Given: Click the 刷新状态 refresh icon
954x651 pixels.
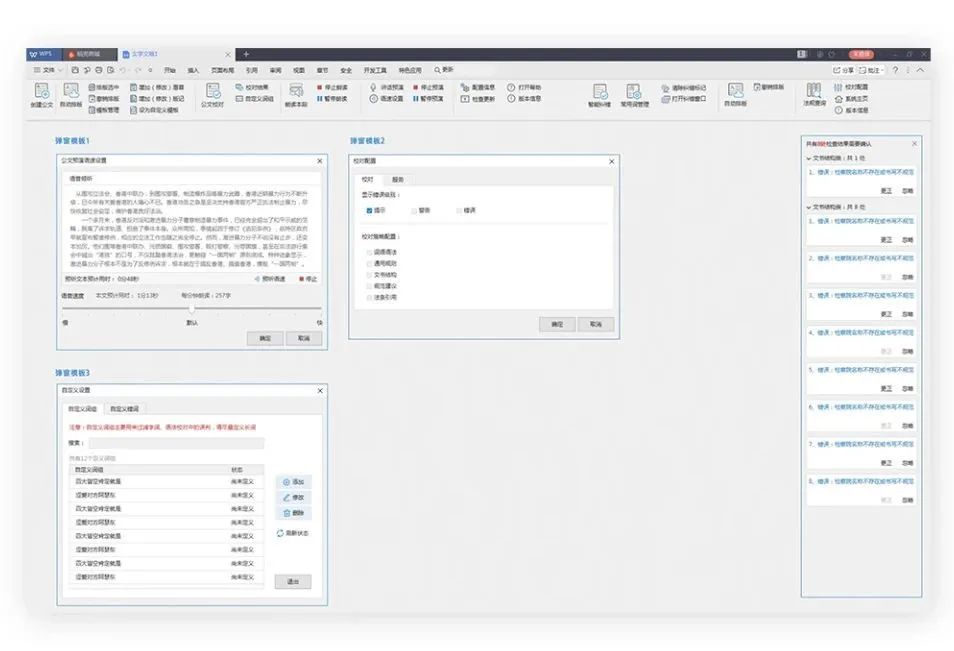Looking at the screenshot, I should [x=281, y=533].
